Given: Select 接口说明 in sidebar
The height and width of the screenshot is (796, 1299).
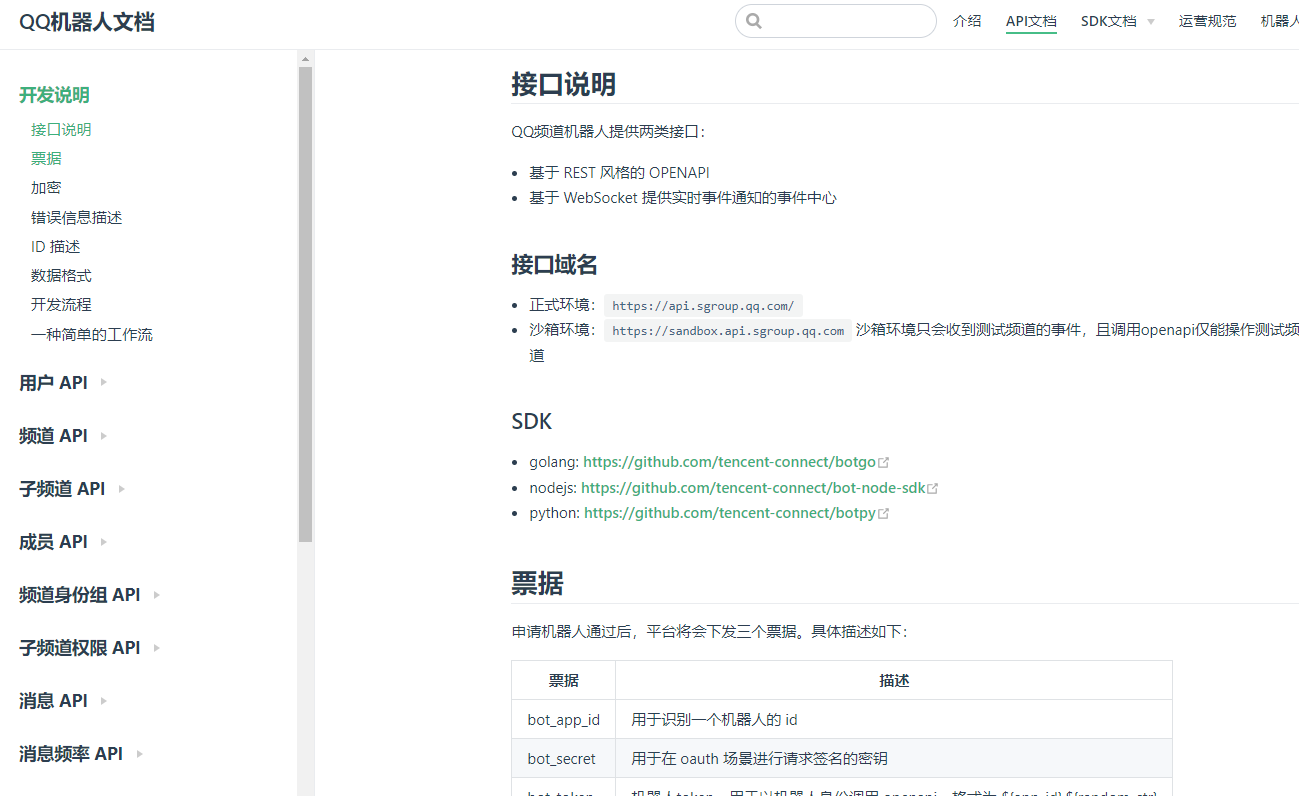Looking at the screenshot, I should [61, 129].
